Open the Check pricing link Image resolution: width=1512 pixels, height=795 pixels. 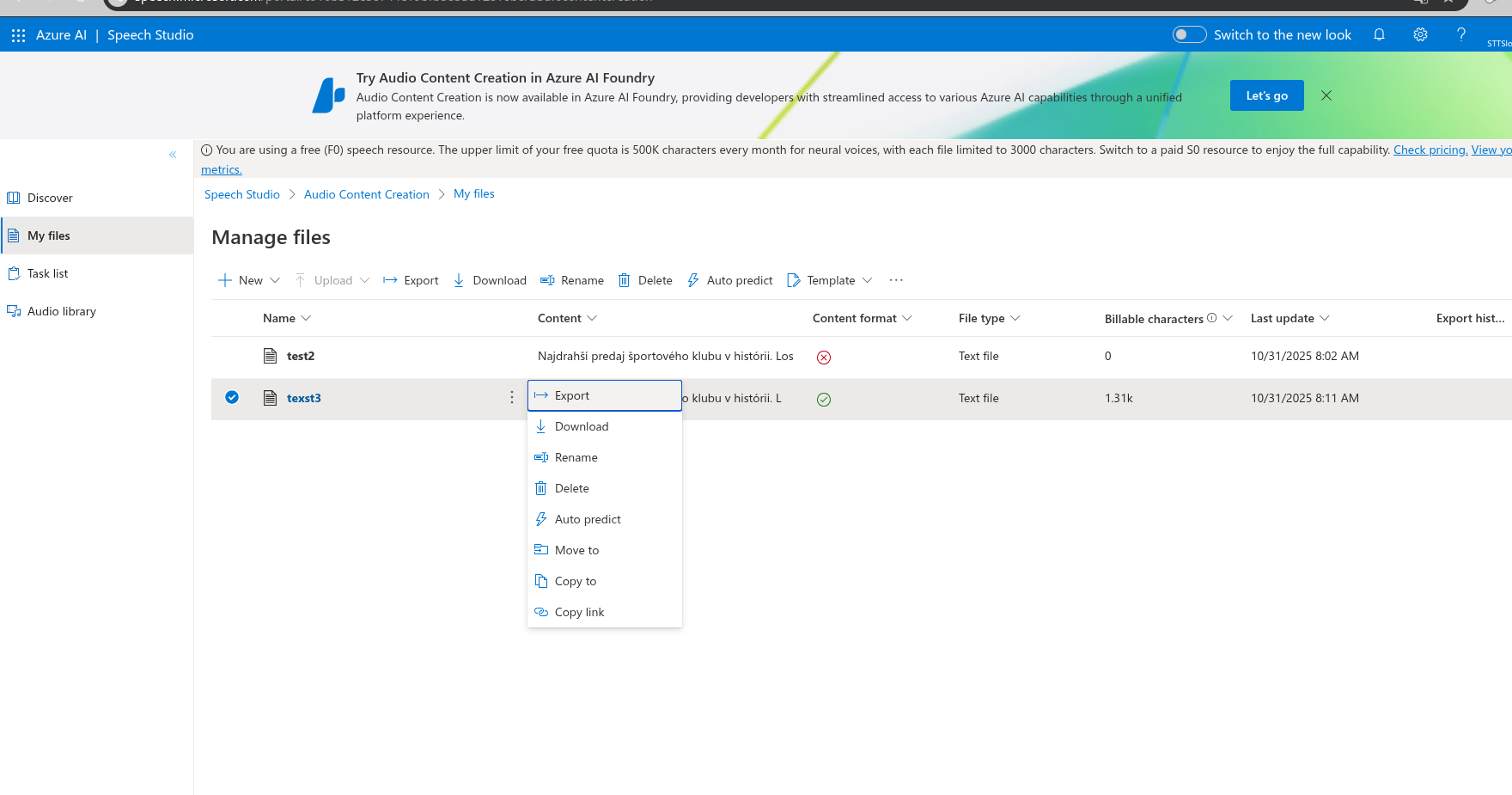[x=1430, y=150]
